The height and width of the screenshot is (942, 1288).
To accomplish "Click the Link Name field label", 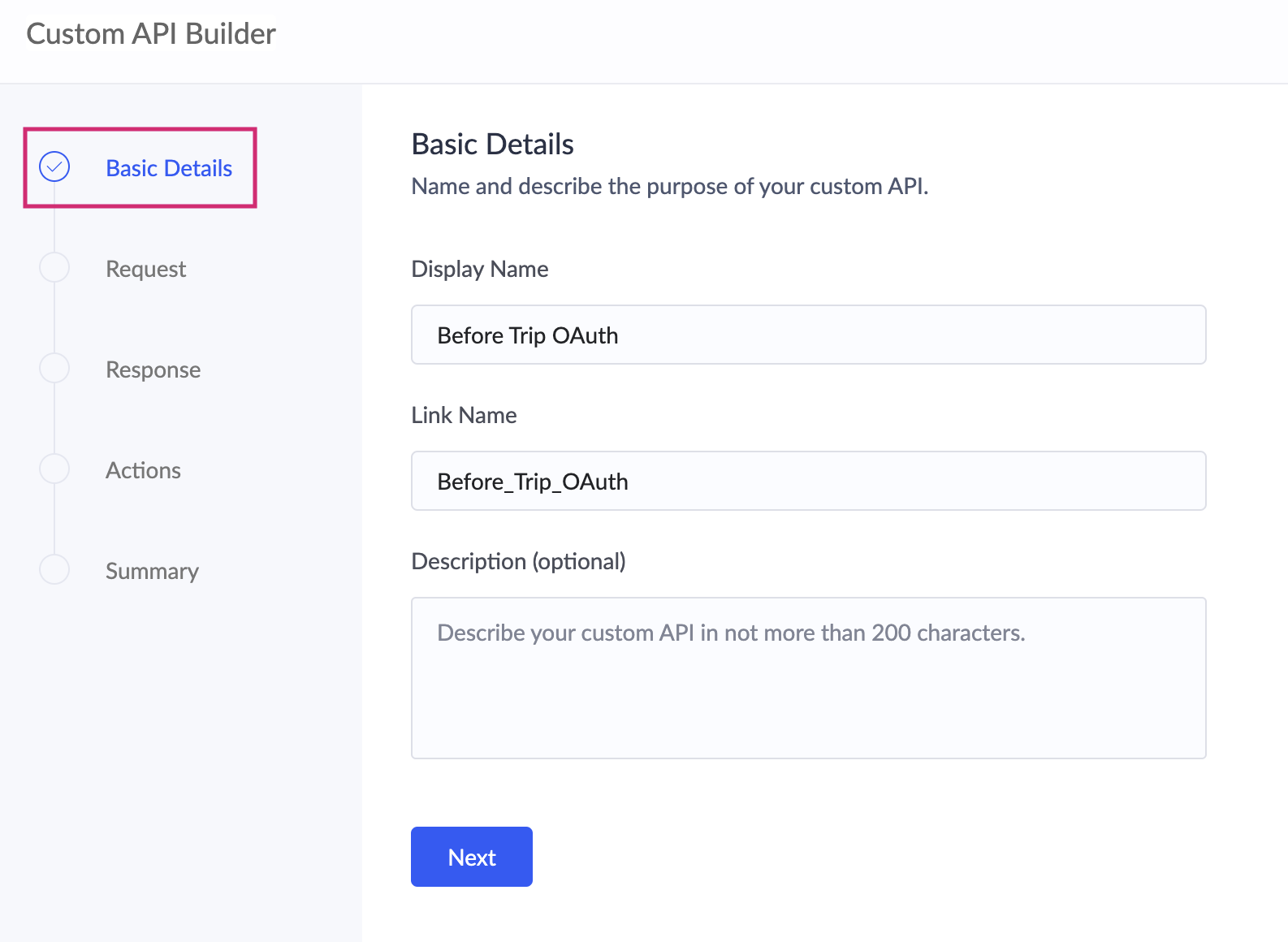I will pyautogui.click(x=464, y=415).
